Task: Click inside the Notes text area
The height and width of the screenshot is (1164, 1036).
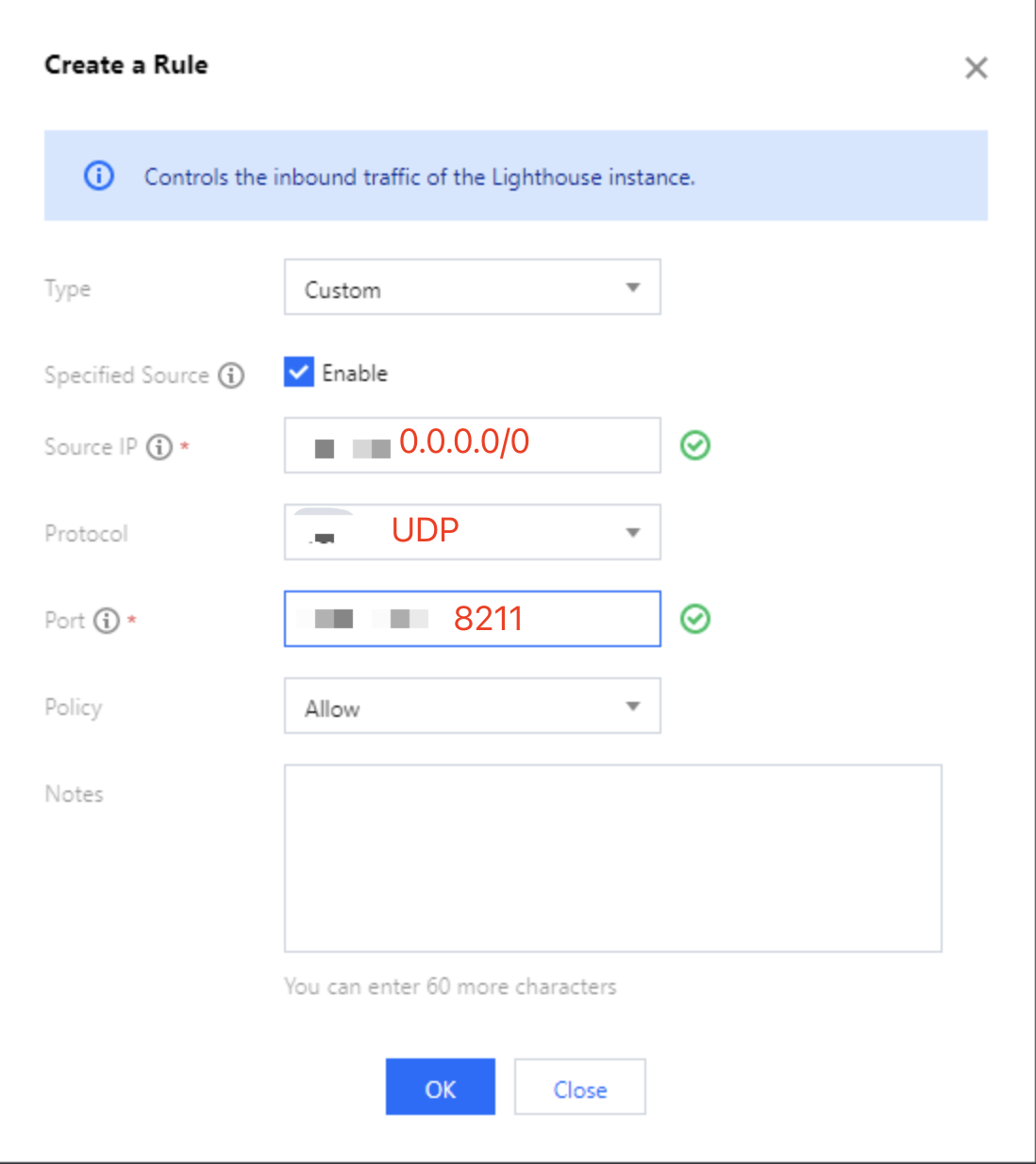Action: 613,858
